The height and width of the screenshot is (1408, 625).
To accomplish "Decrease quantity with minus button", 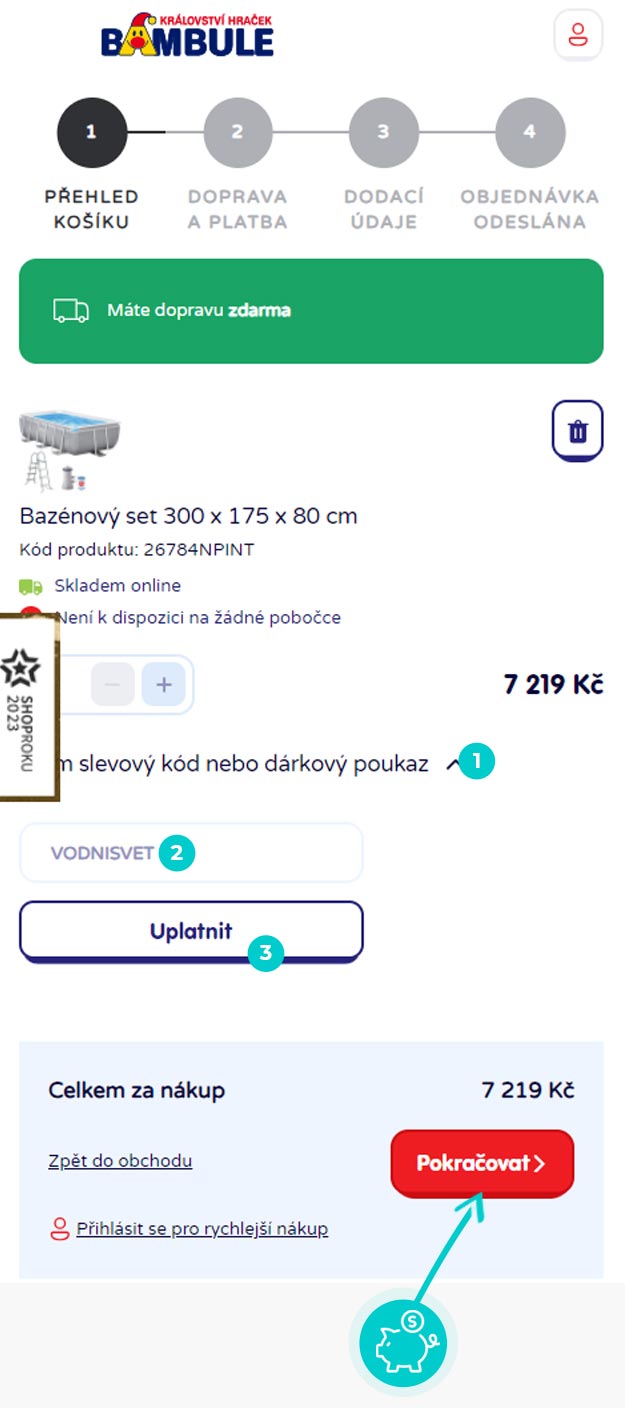I will [113, 686].
